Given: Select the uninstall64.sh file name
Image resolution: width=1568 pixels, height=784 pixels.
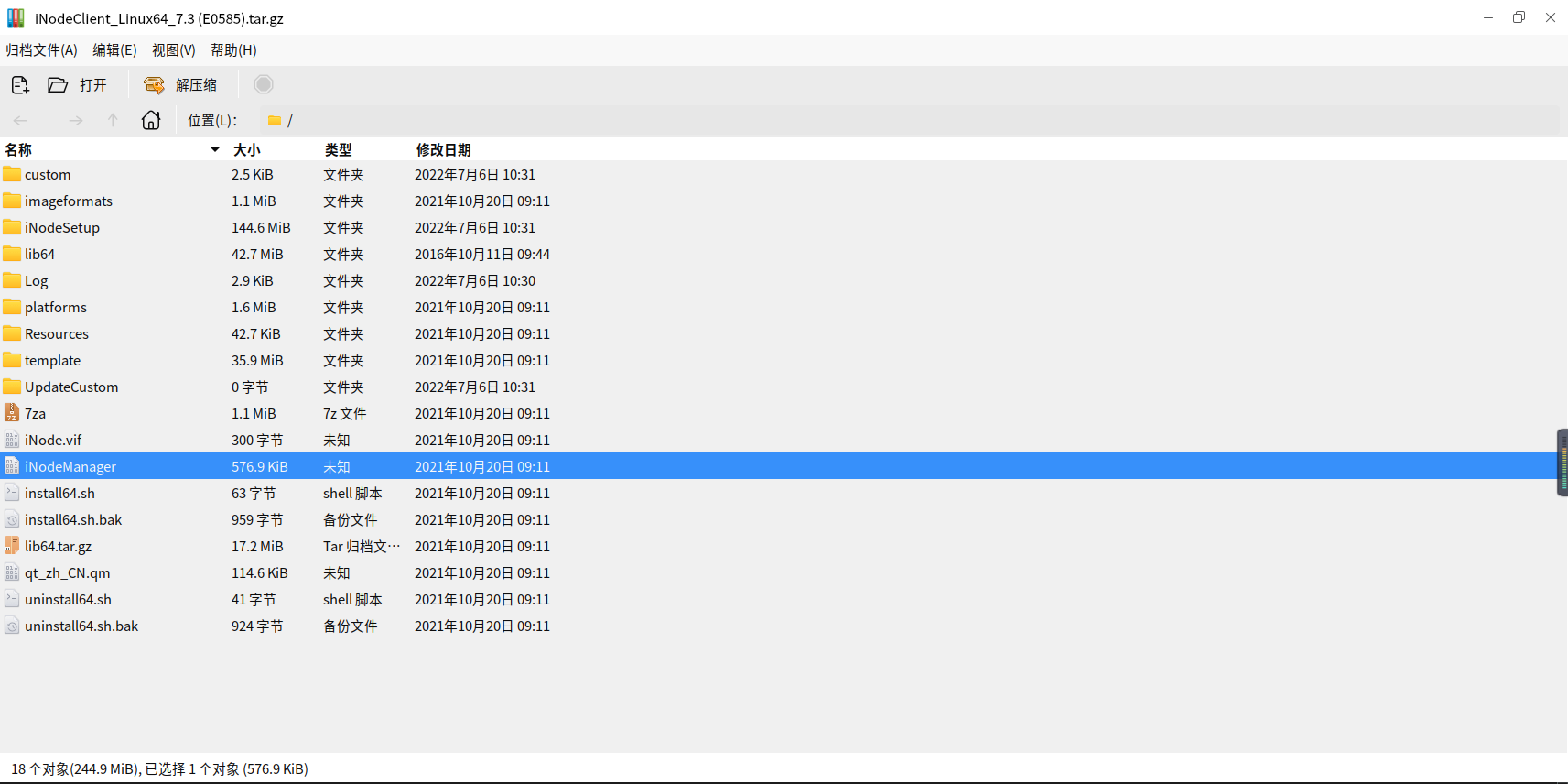Looking at the screenshot, I should point(68,599).
